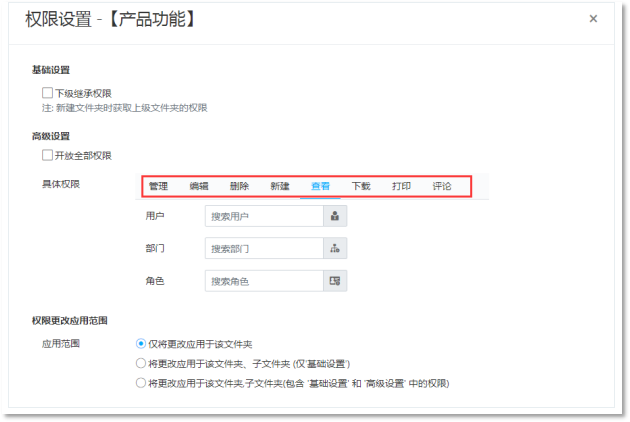Select the 评论 permission tab
The image size is (630, 422).
pos(442,186)
